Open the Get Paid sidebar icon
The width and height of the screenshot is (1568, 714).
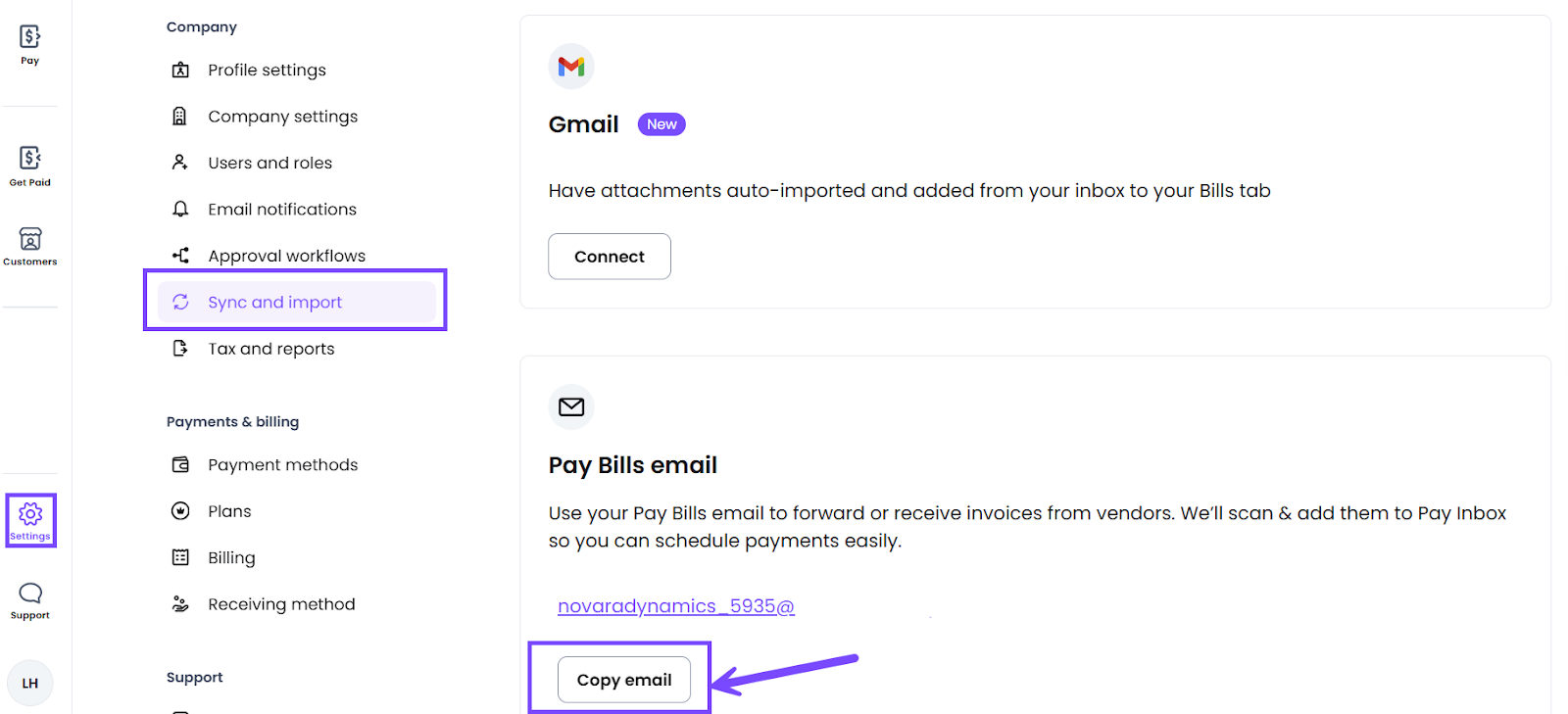click(x=30, y=167)
